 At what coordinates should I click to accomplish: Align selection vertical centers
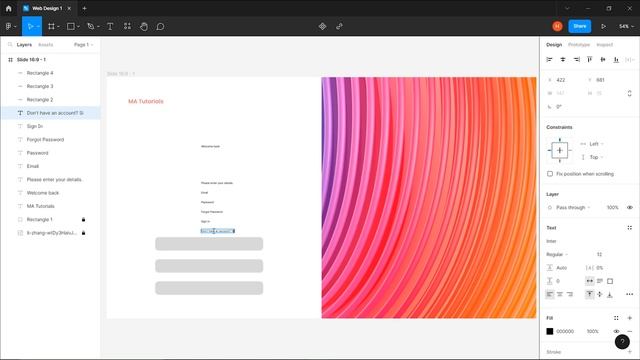coord(603,60)
